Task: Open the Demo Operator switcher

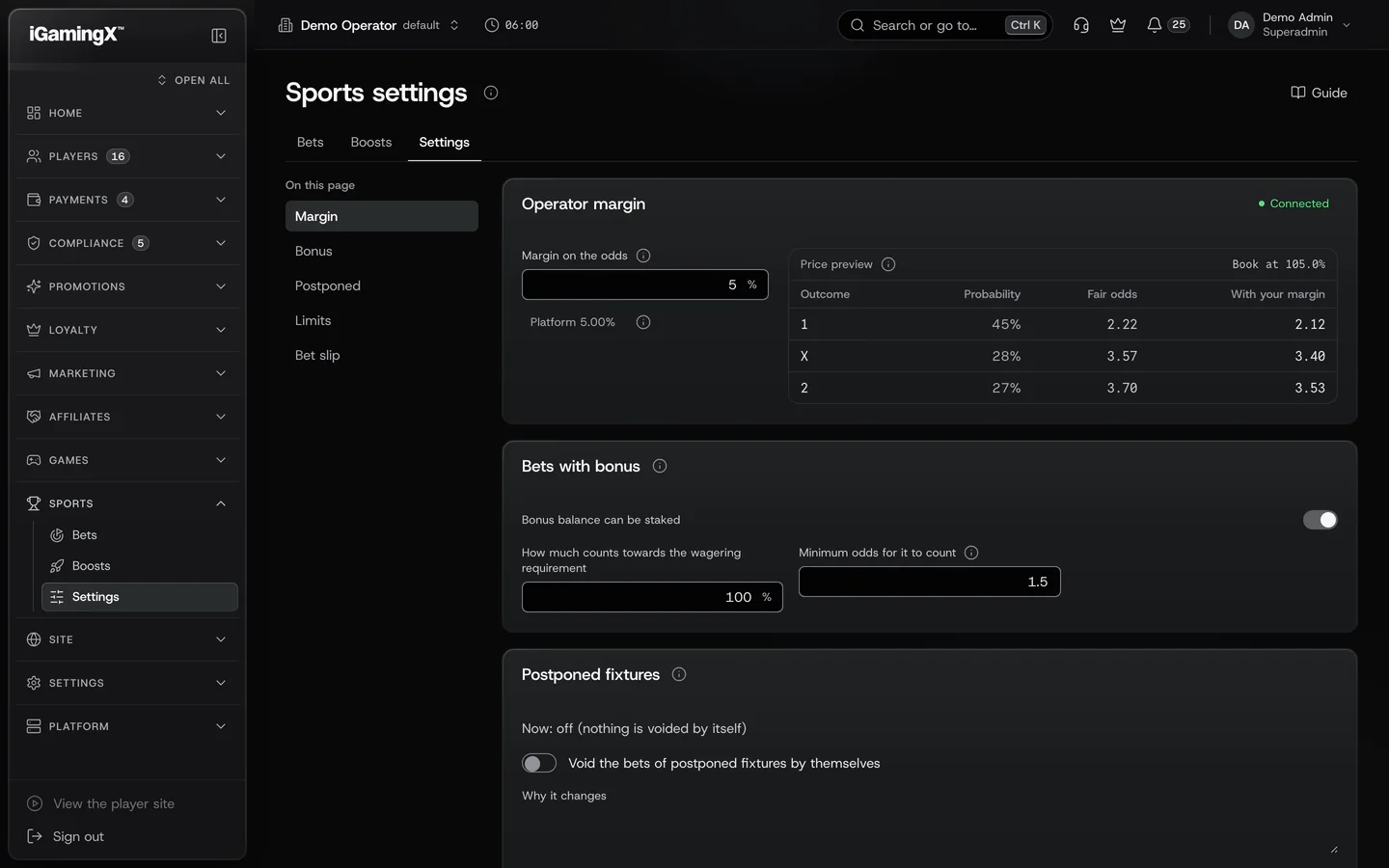Action: point(368,25)
